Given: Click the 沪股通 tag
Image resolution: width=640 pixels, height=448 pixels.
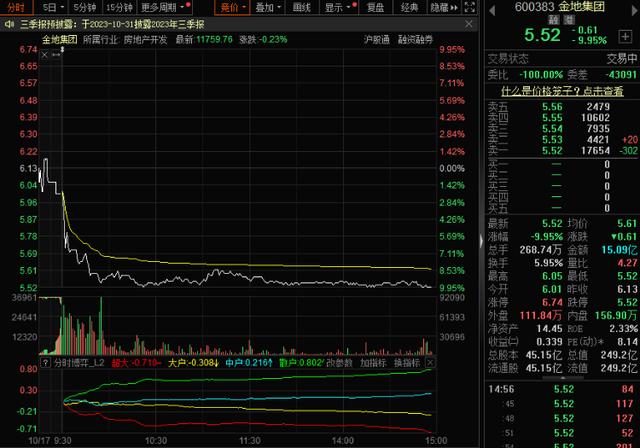Looking at the screenshot, I should click(x=376, y=40).
